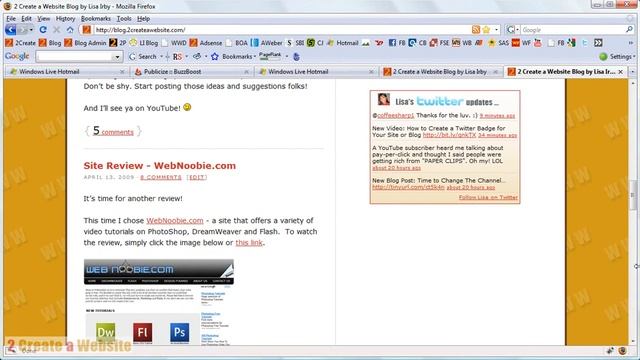Open the YouTube bookmark icon
This screenshot has height=360, width=640.
[x=538, y=43]
